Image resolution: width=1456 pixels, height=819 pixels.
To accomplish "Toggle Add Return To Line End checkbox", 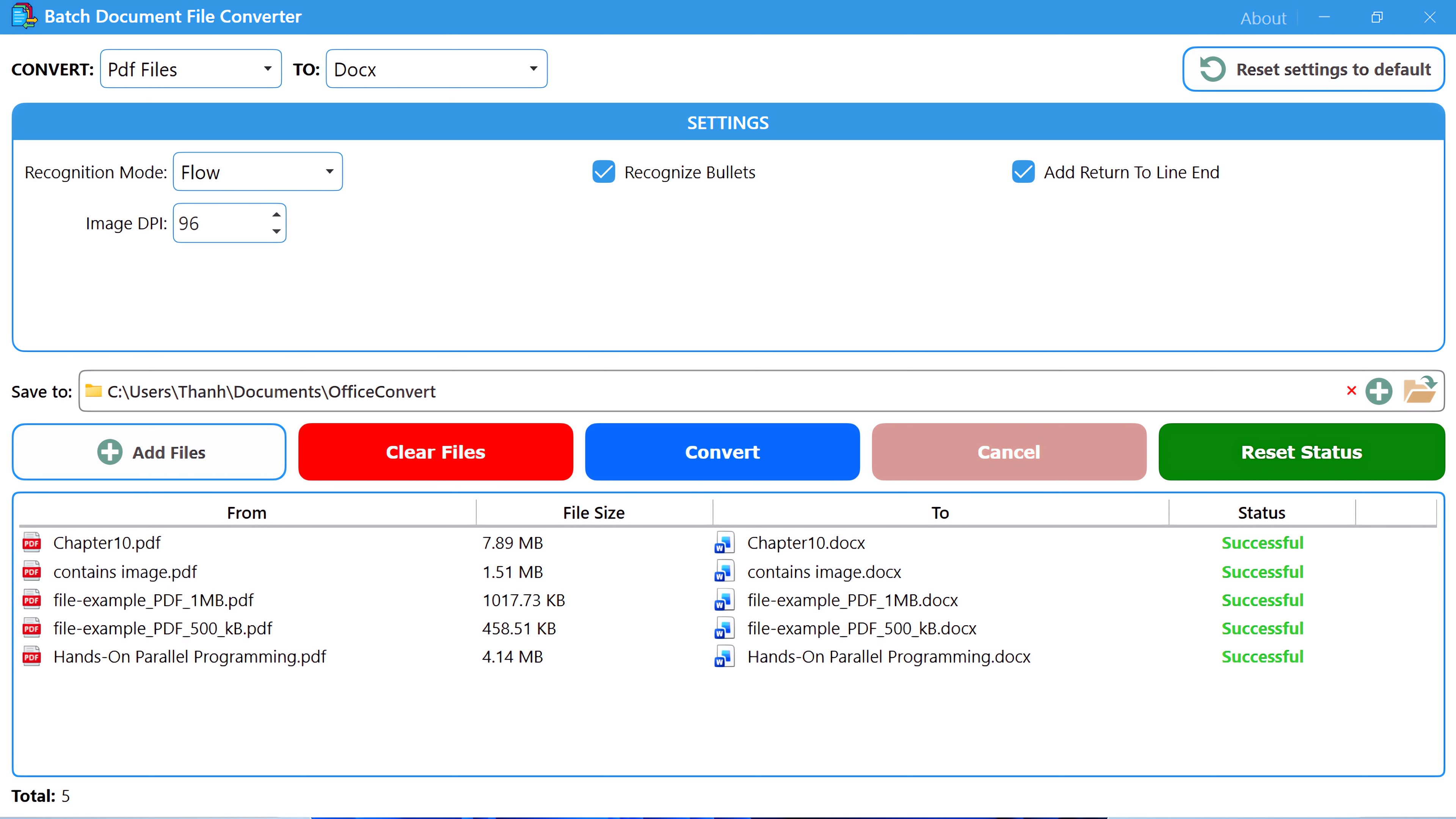I will tap(1023, 172).
